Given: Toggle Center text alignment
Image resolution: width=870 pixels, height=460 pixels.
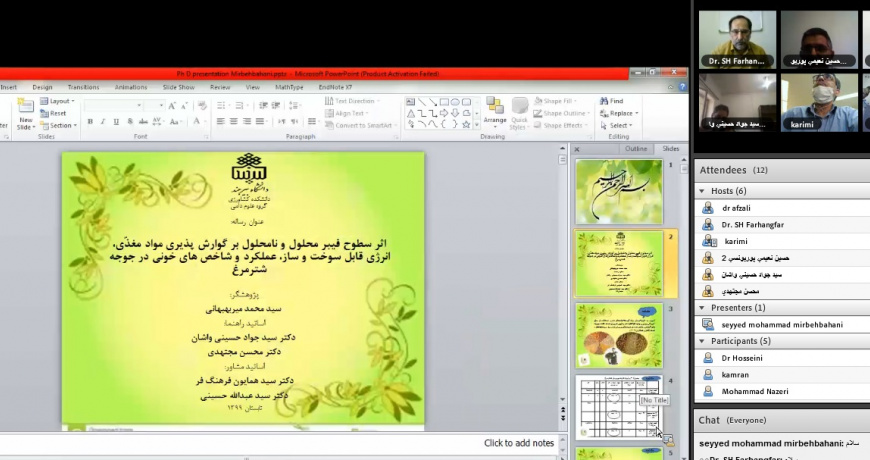Looking at the screenshot, I should [x=234, y=122].
